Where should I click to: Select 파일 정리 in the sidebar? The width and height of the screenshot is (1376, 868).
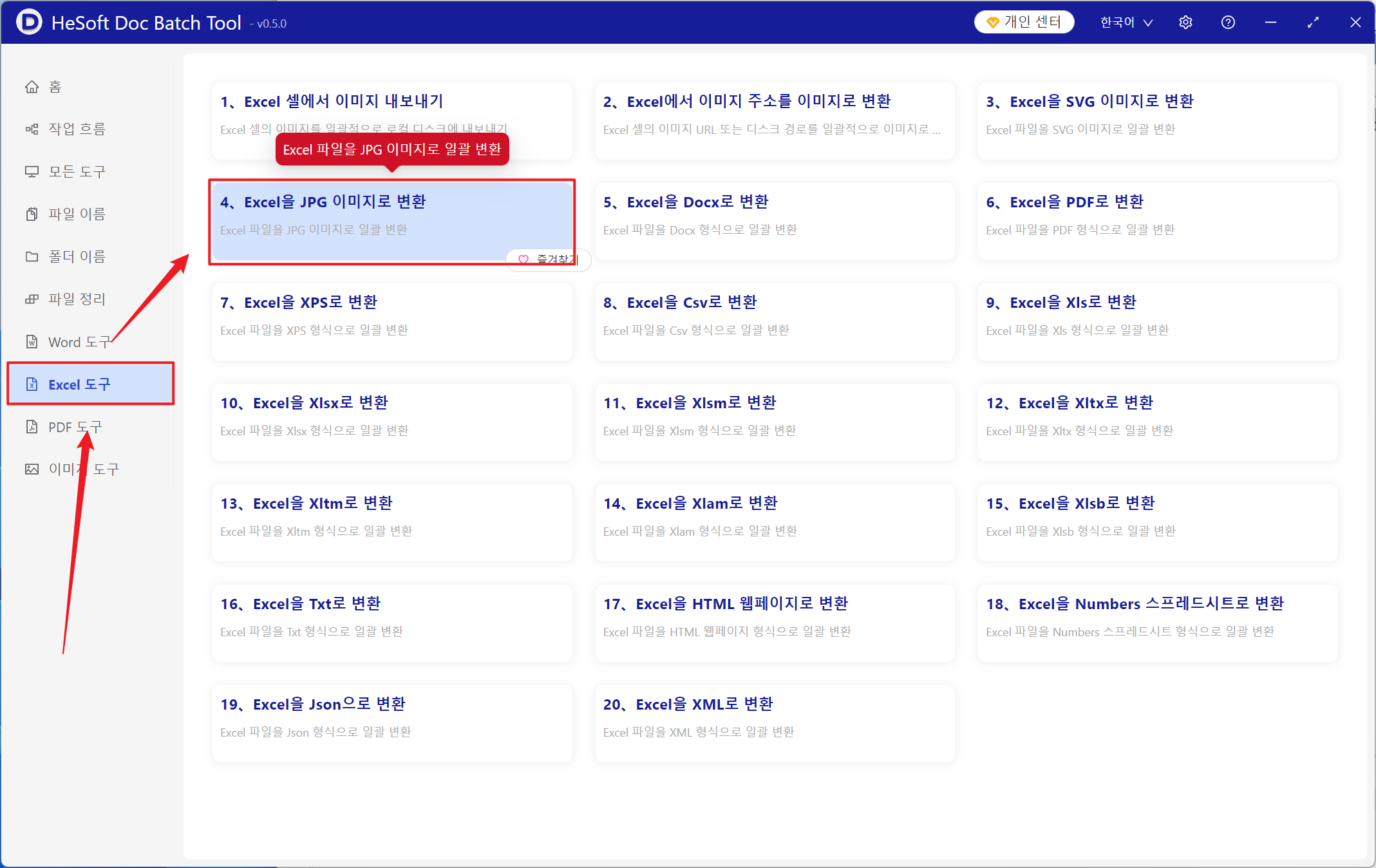(x=90, y=299)
